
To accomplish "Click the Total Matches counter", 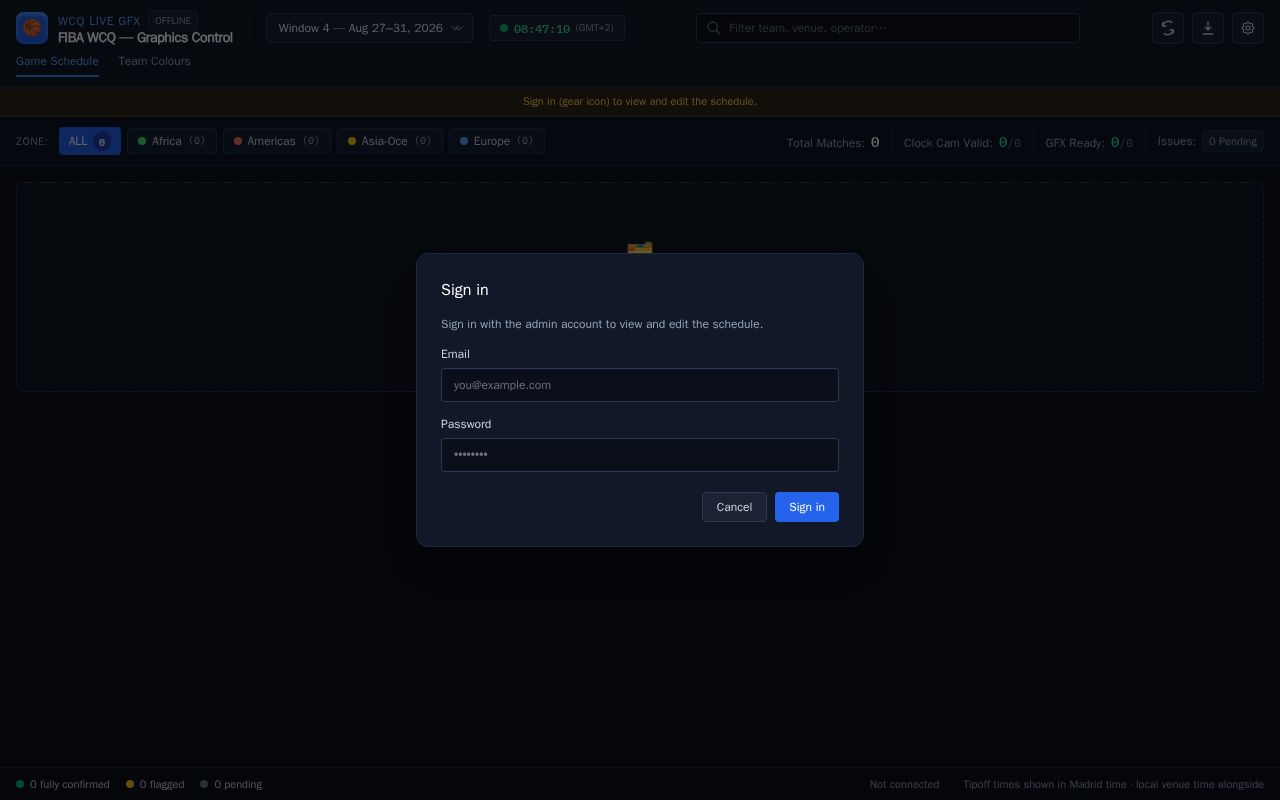I will [833, 142].
